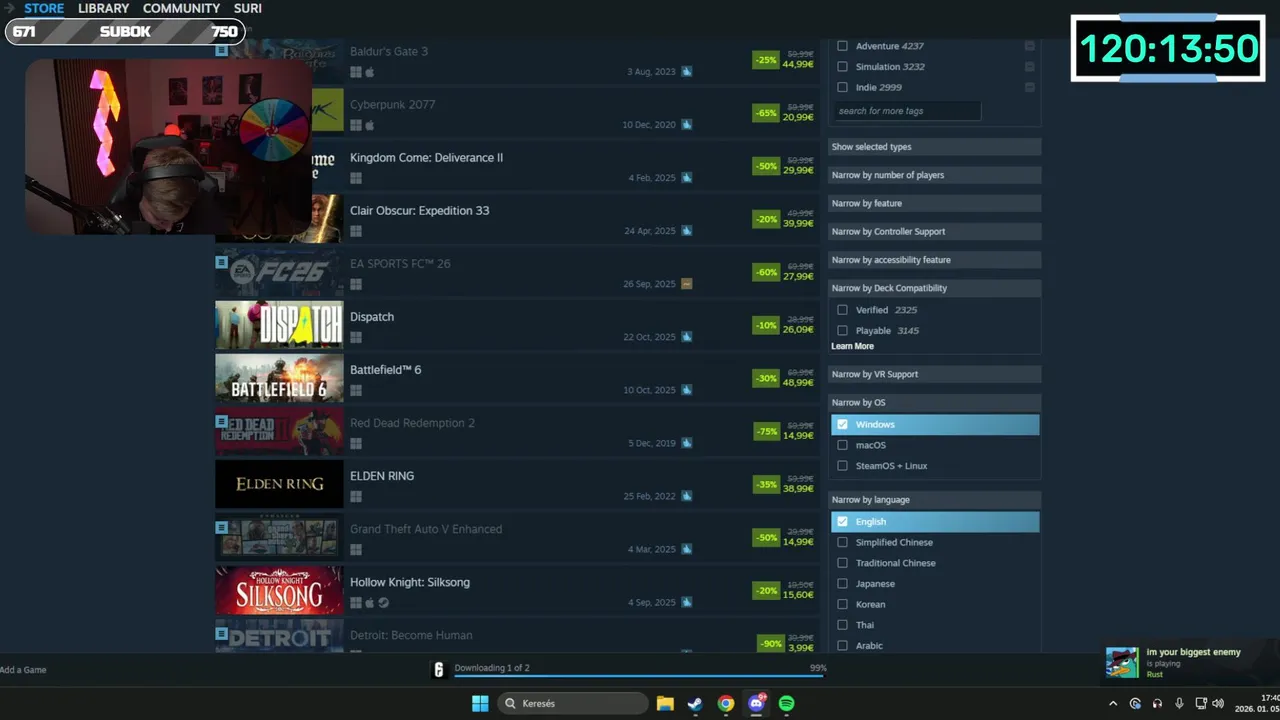Enable the Verified Deck compatibility filter

pos(842,310)
